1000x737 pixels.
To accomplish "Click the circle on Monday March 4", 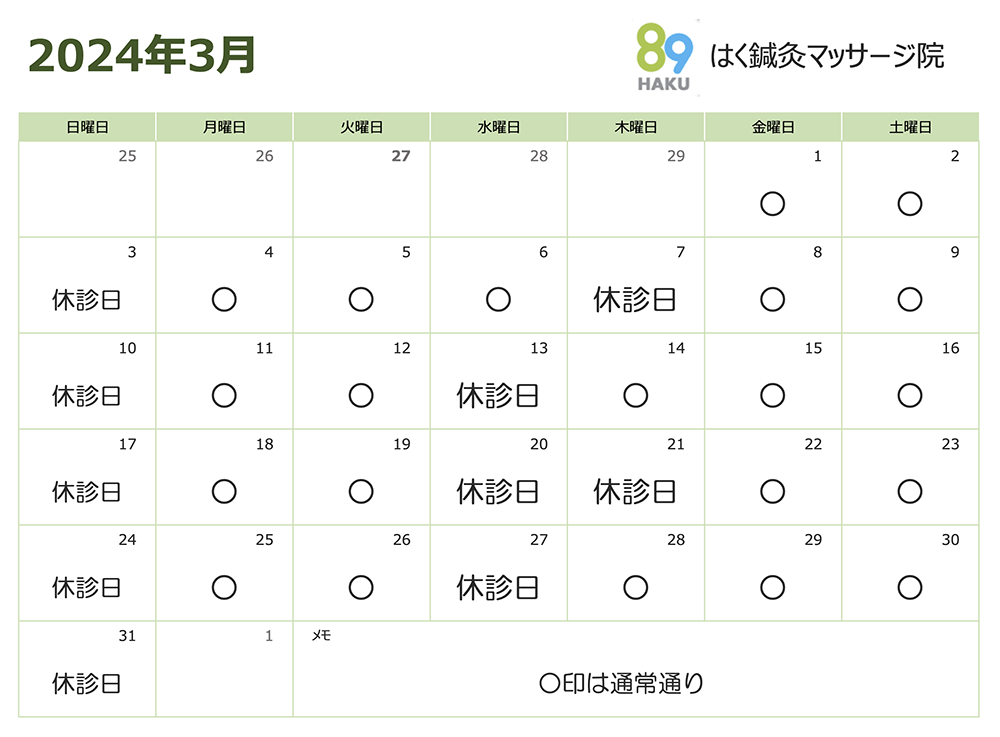I will click(224, 300).
